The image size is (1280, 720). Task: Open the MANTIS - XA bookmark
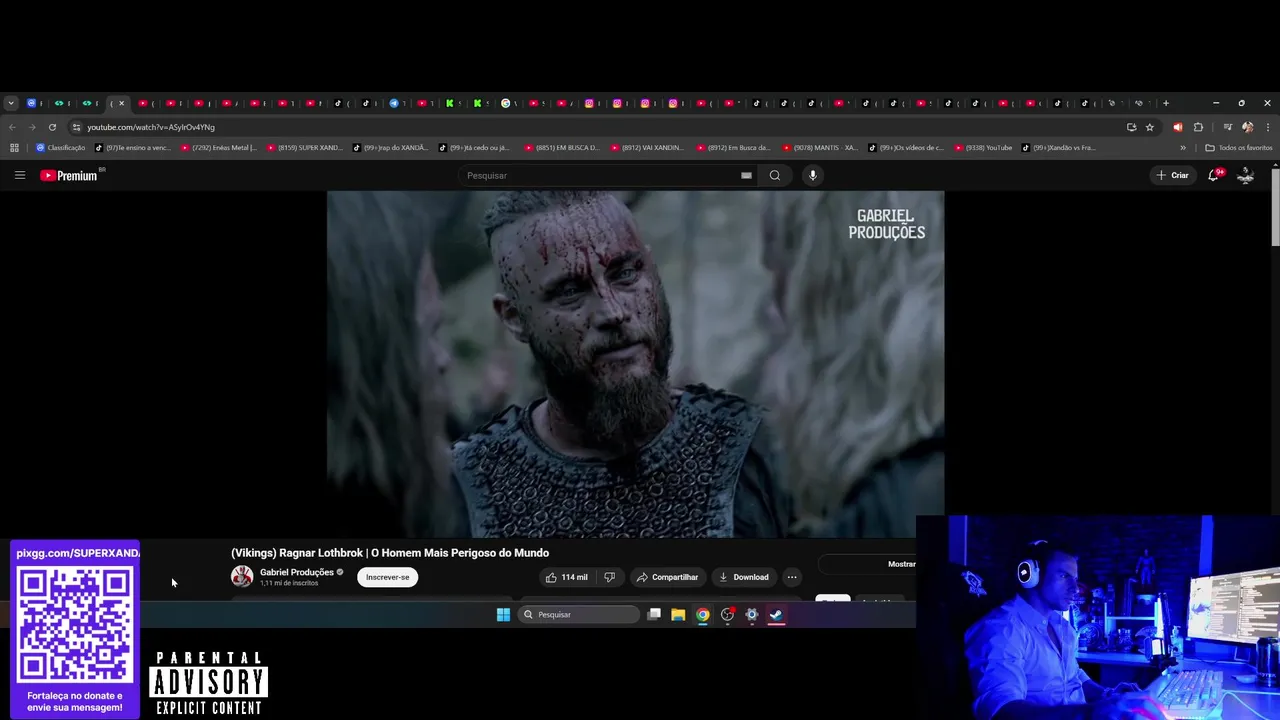click(820, 148)
